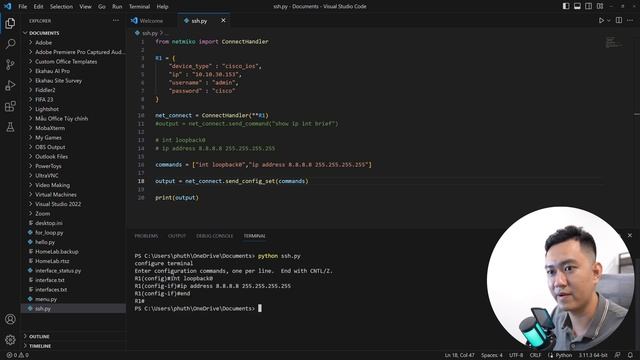Change UTF-8 file encoding
The height and width of the screenshot is (360, 640).
pyautogui.click(x=516, y=355)
